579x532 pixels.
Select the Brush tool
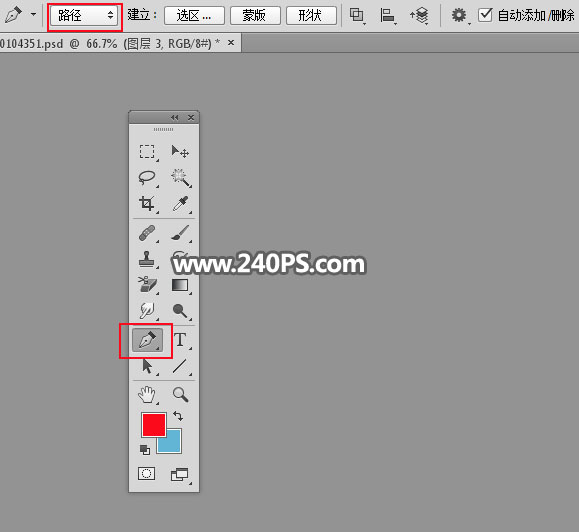click(180, 233)
